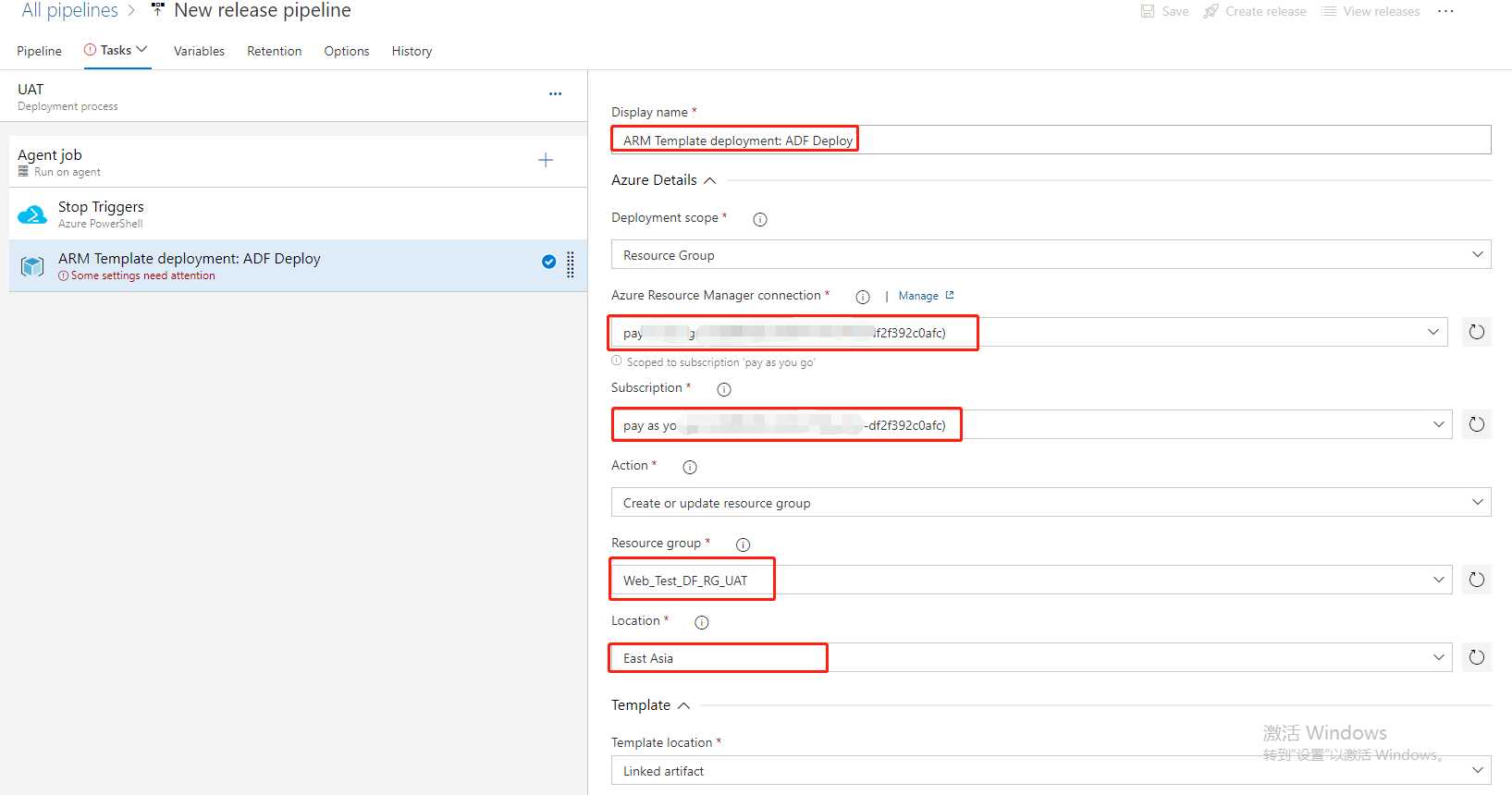Show Resource group info tooltip
1512x795 pixels.
[743, 544]
